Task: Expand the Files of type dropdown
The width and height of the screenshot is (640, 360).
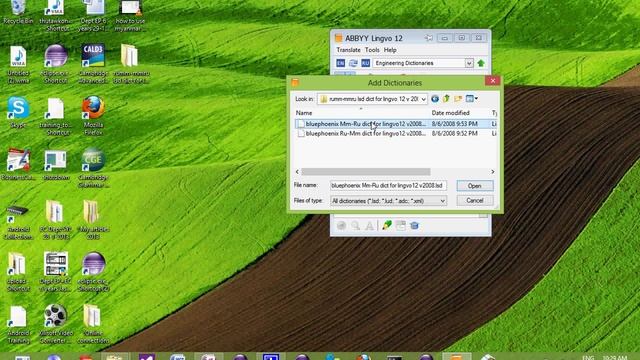Action: (x=442, y=201)
